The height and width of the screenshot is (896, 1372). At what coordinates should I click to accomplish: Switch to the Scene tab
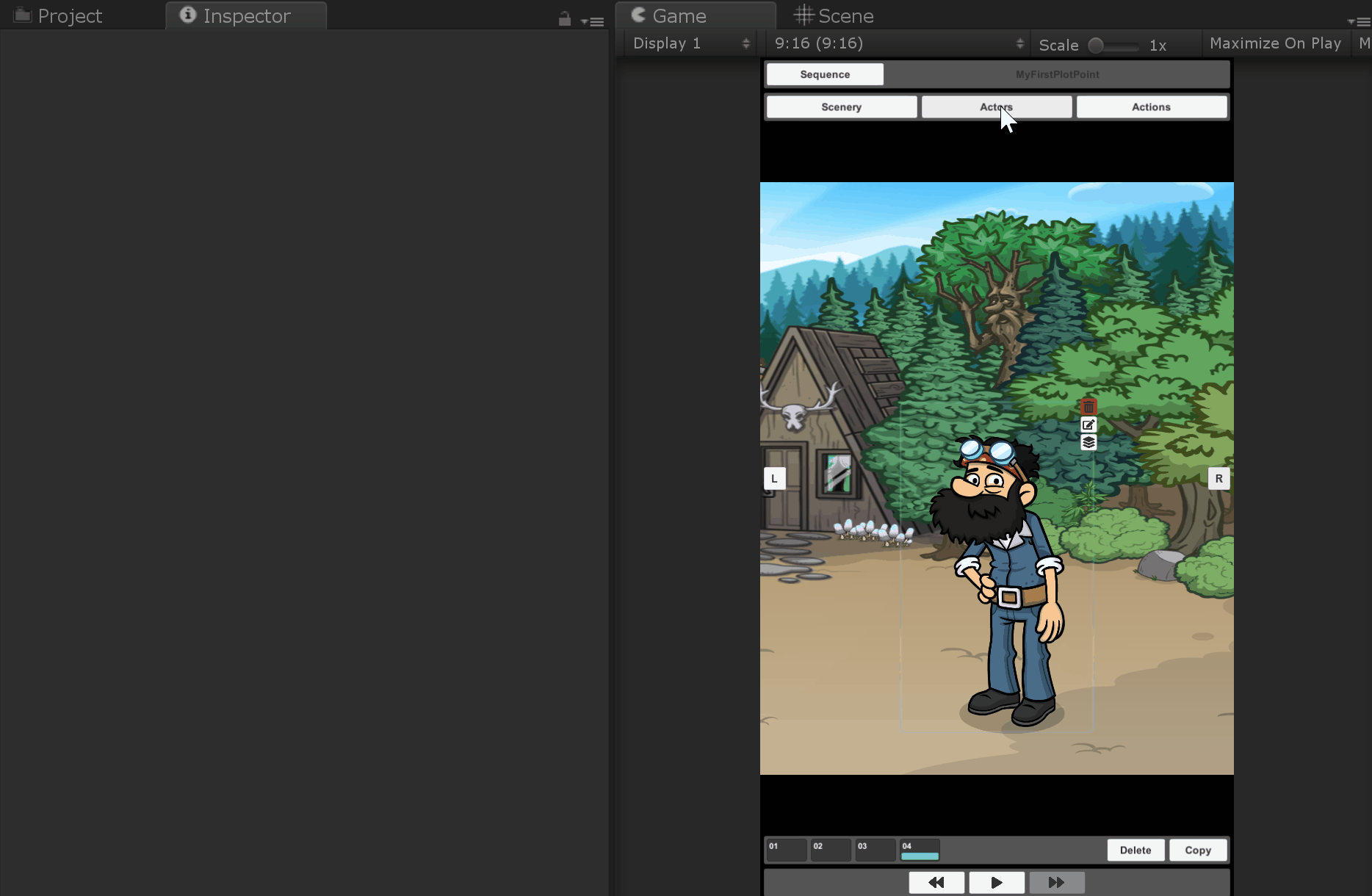834,16
